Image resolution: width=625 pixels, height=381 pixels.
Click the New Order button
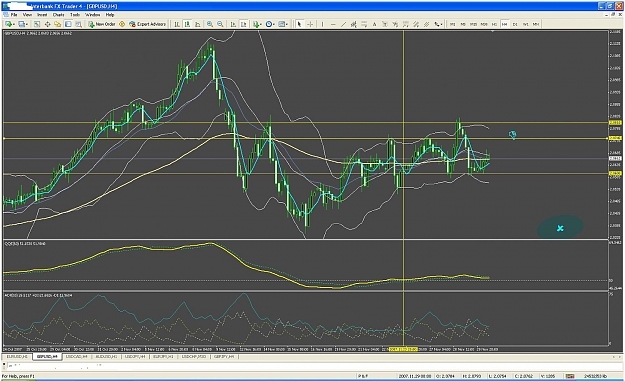tap(102, 24)
